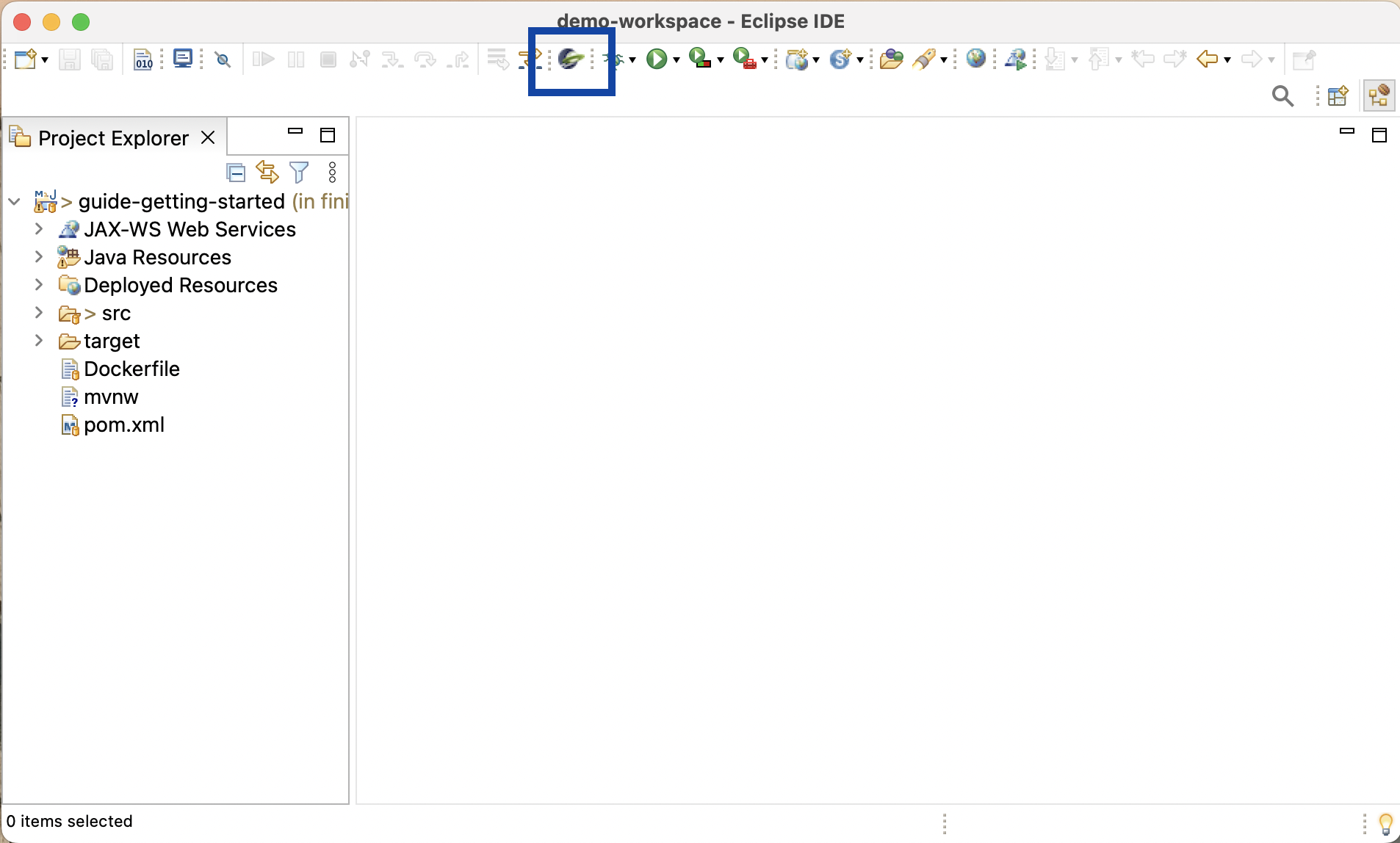Click the Save disk icon
Viewport: 1400px width, 843px height.
pyautogui.click(x=69, y=59)
